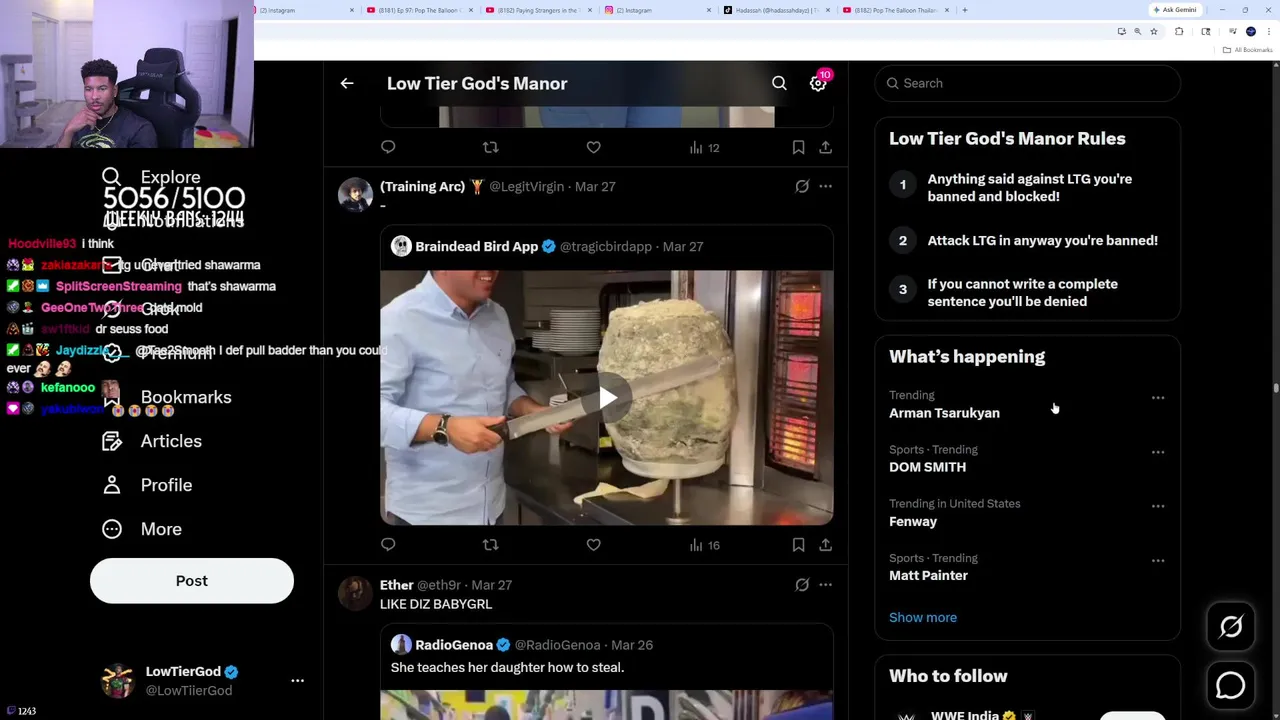Viewport: 1280px width, 720px height.
Task: Read rule 1 about LTG ban
Action: pyautogui.click(x=1028, y=188)
